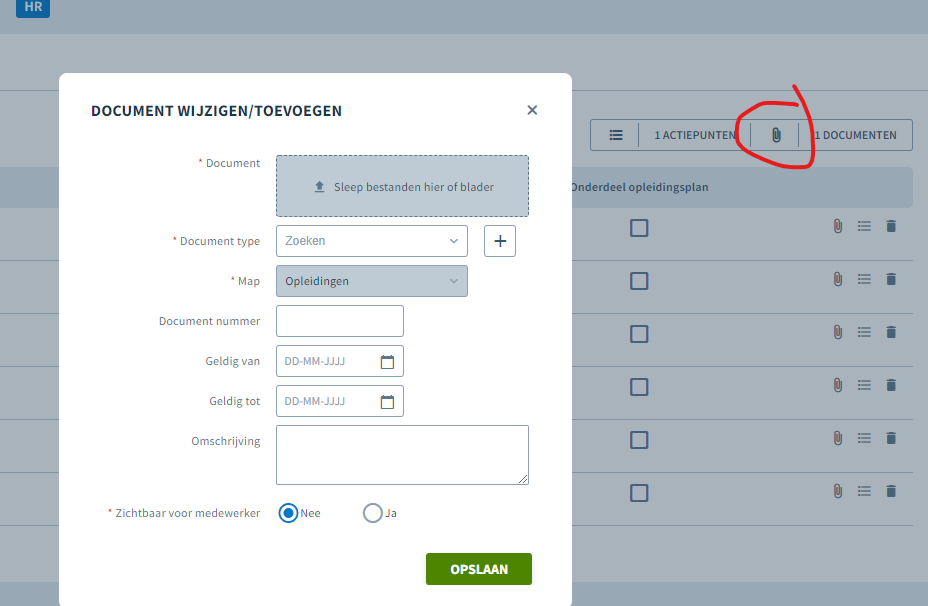Add a new document type with plus button

[500, 241]
